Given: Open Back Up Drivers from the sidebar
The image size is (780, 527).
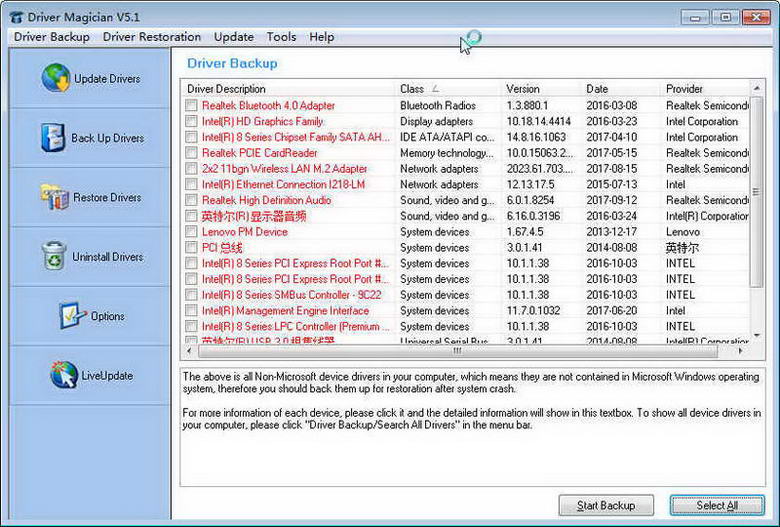Looking at the screenshot, I should 90,137.
